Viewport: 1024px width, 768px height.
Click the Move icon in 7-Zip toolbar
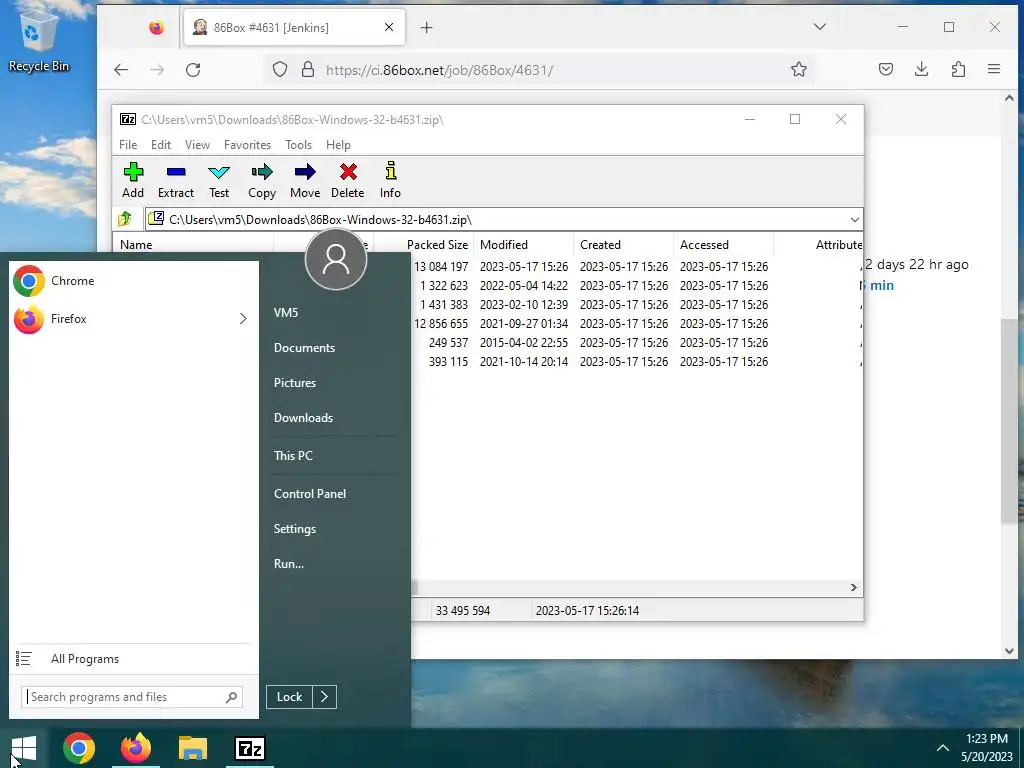(305, 172)
